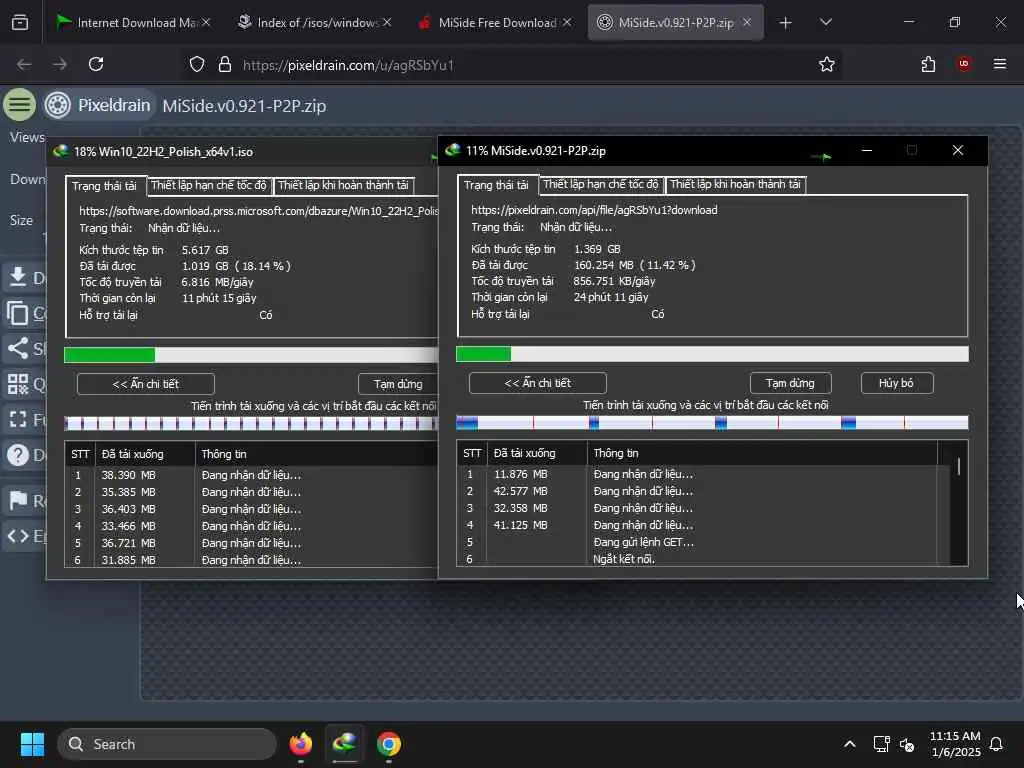Open Google Chrome from the taskbar
The height and width of the screenshot is (768, 1024).
pyautogui.click(x=389, y=744)
